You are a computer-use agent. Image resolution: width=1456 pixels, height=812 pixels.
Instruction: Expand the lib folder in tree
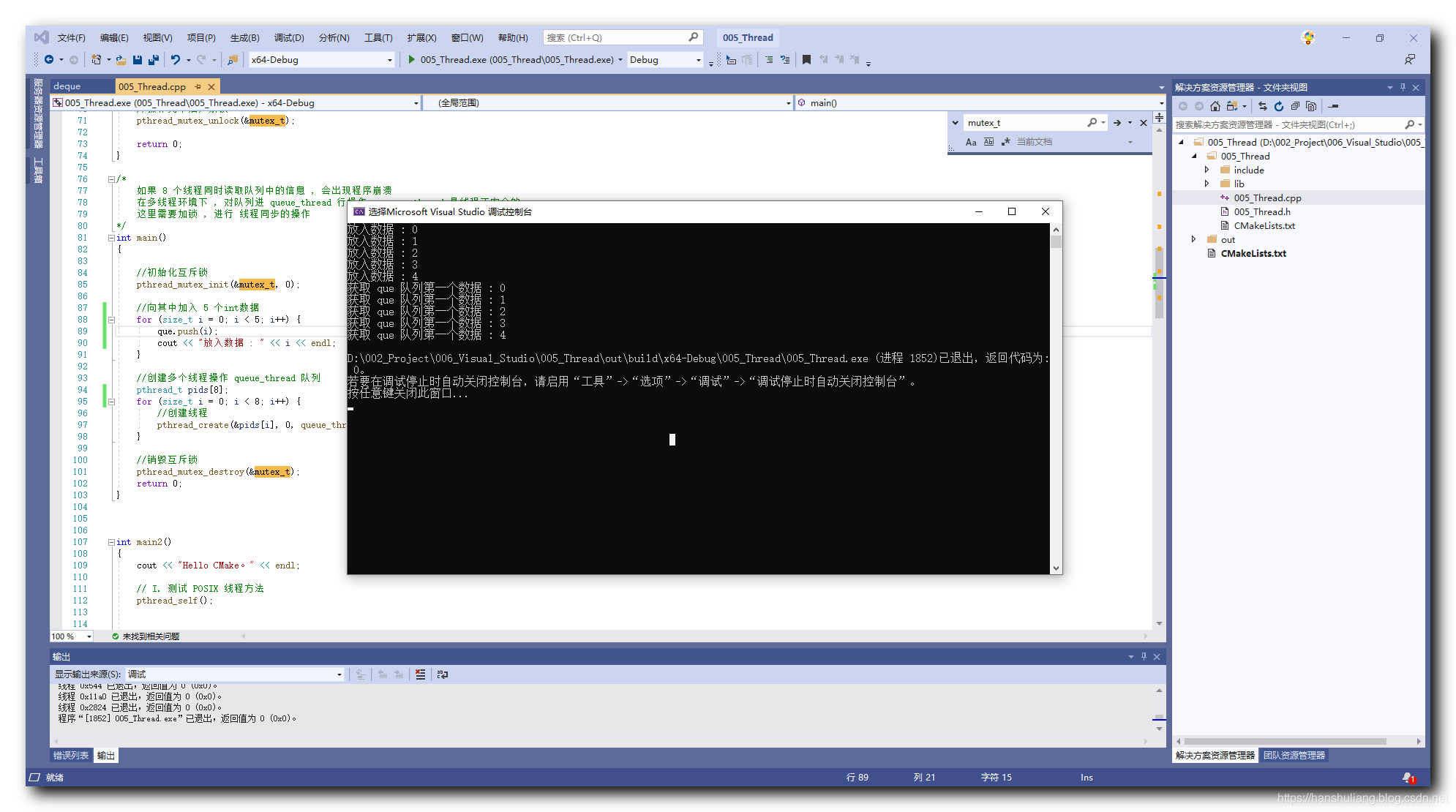coord(1207,184)
